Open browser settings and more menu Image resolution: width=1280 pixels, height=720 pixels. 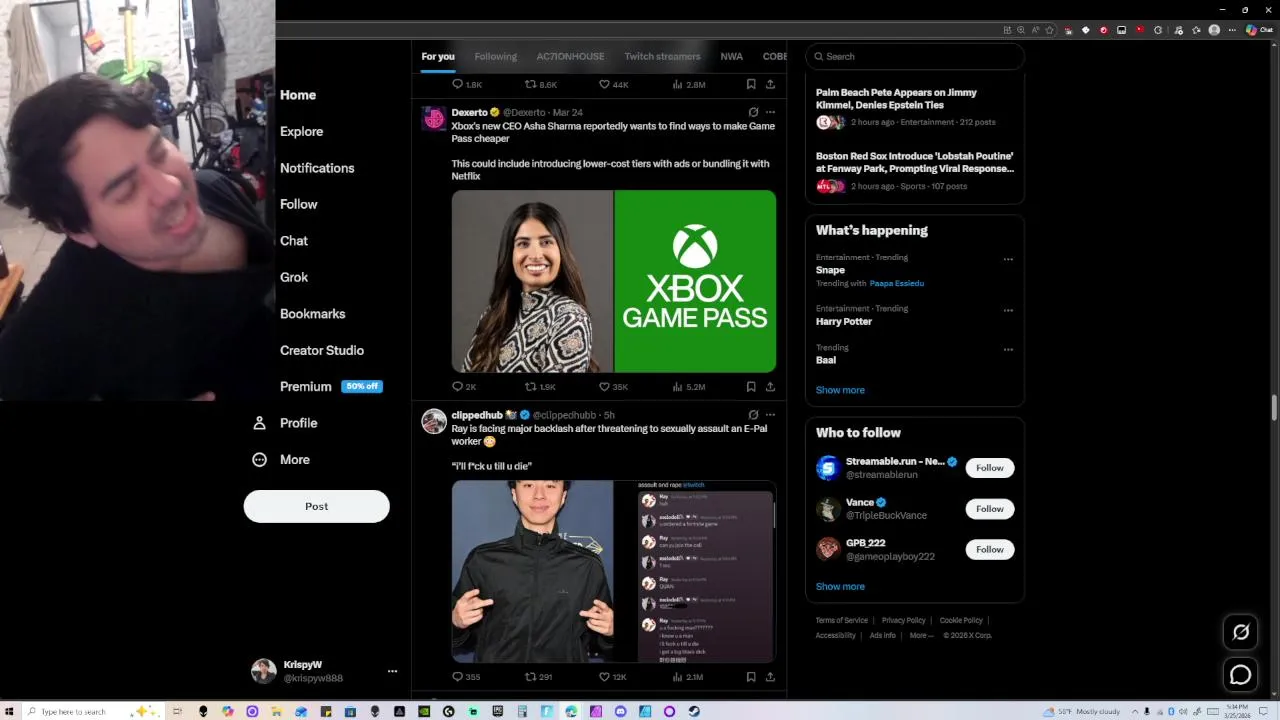click(1231, 30)
